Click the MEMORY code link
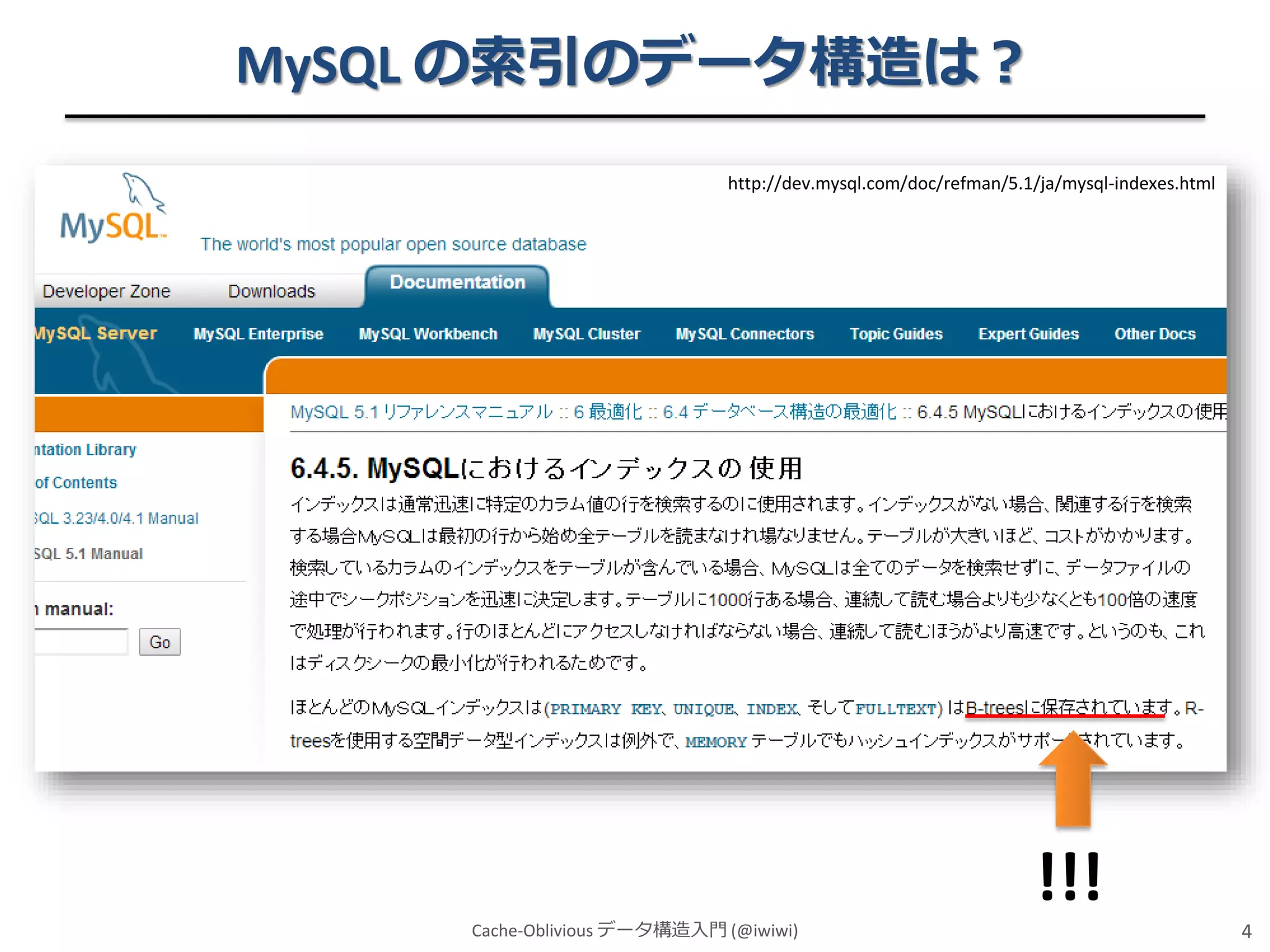This screenshot has height=952, width=1270. pyautogui.click(x=716, y=742)
